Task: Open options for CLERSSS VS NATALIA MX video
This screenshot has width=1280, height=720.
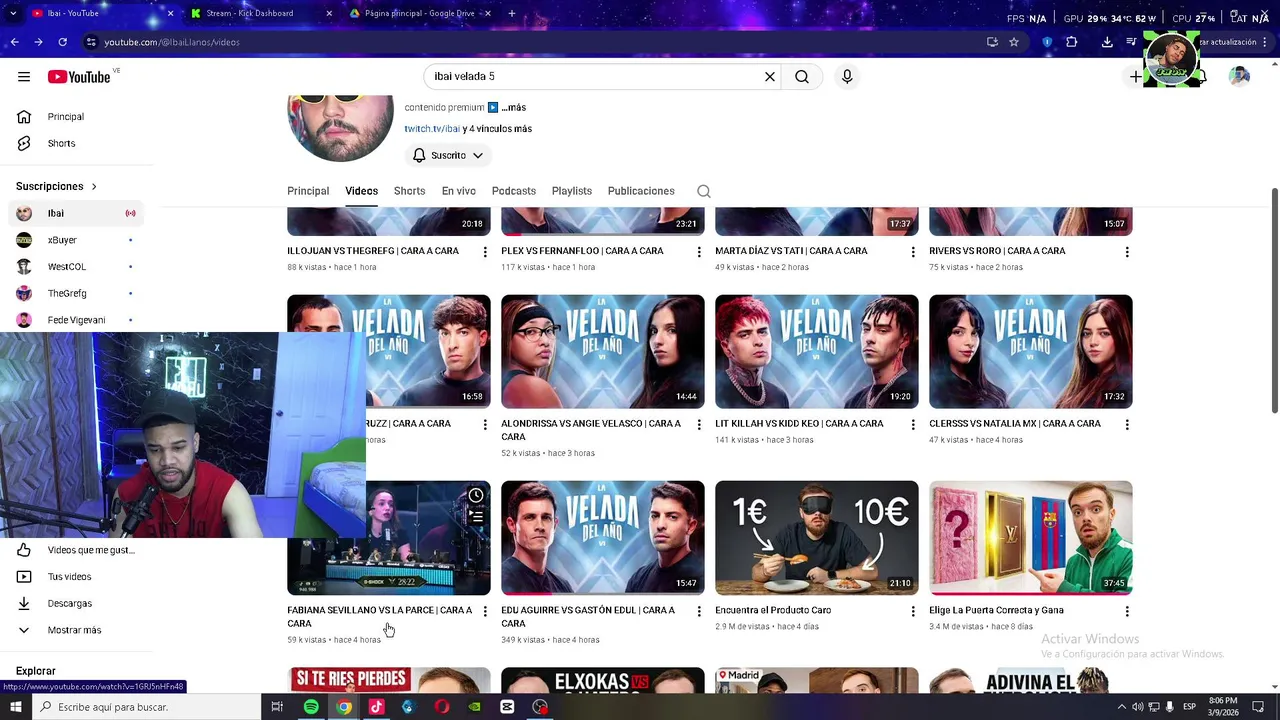Action: coord(1127,425)
